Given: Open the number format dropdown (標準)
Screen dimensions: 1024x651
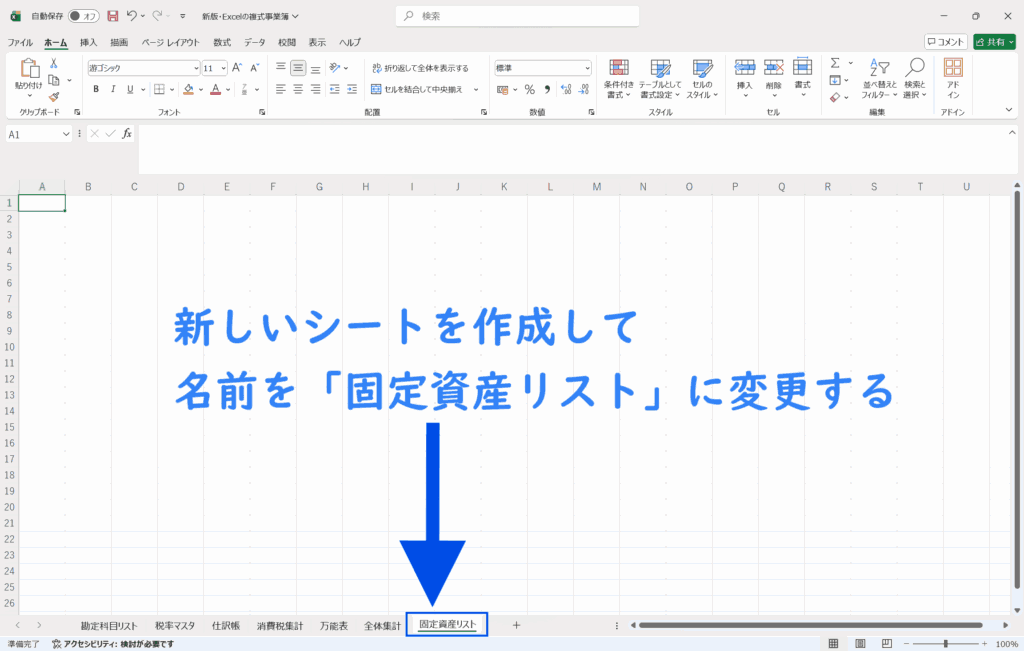Looking at the screenshot, I should [587, 68].
